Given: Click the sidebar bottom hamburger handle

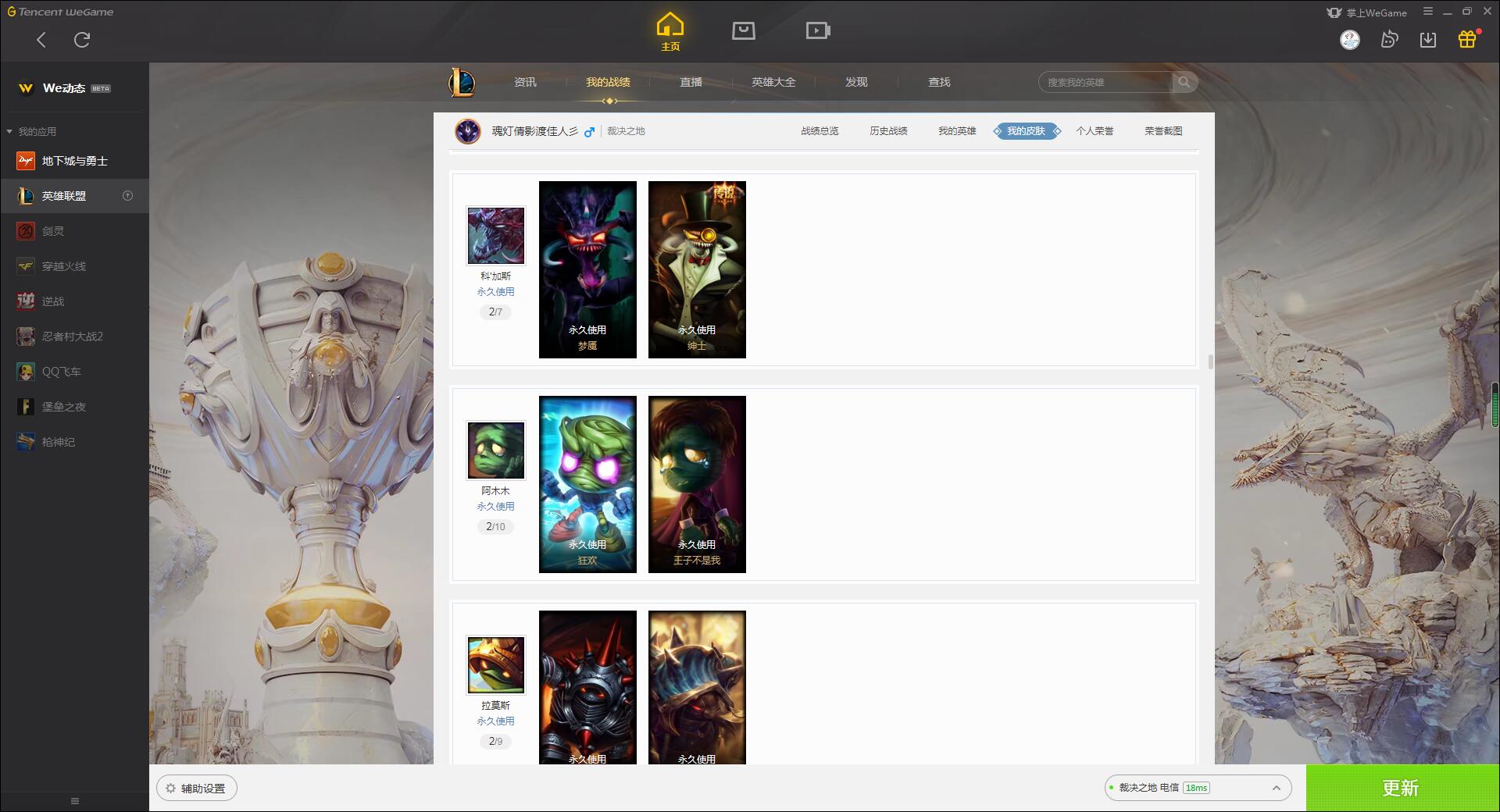Looking at the screenshot, I should click(x=75, y=801).
